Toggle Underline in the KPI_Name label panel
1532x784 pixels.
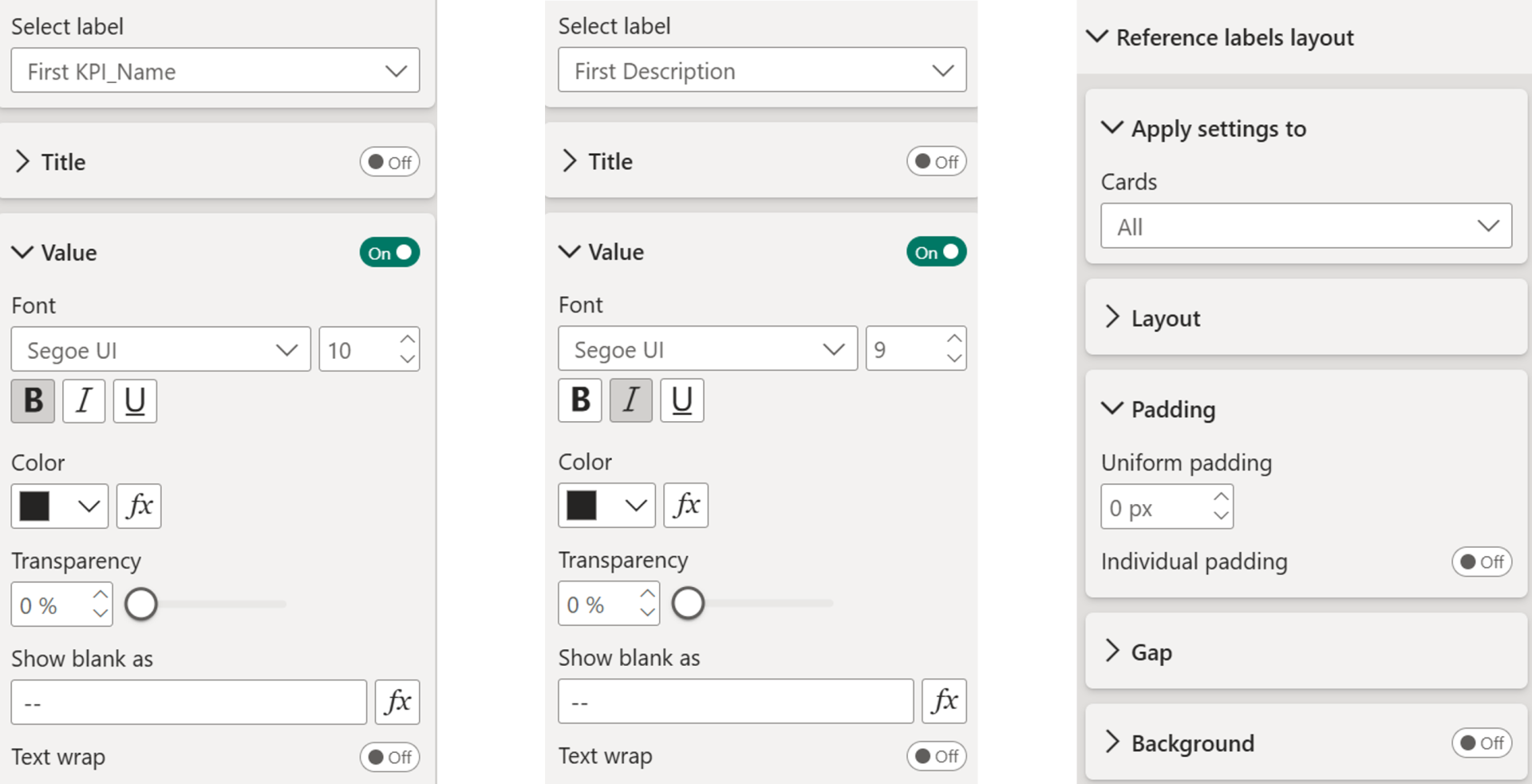click(135, 400)
